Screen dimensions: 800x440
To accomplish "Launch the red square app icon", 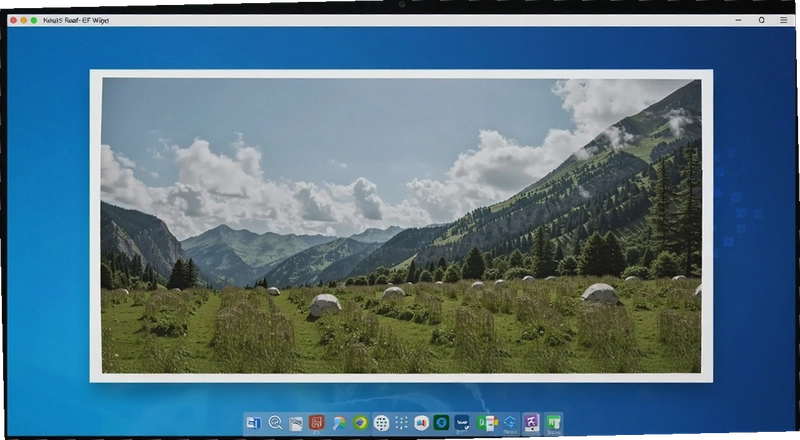I will click(x=317, y=423).
